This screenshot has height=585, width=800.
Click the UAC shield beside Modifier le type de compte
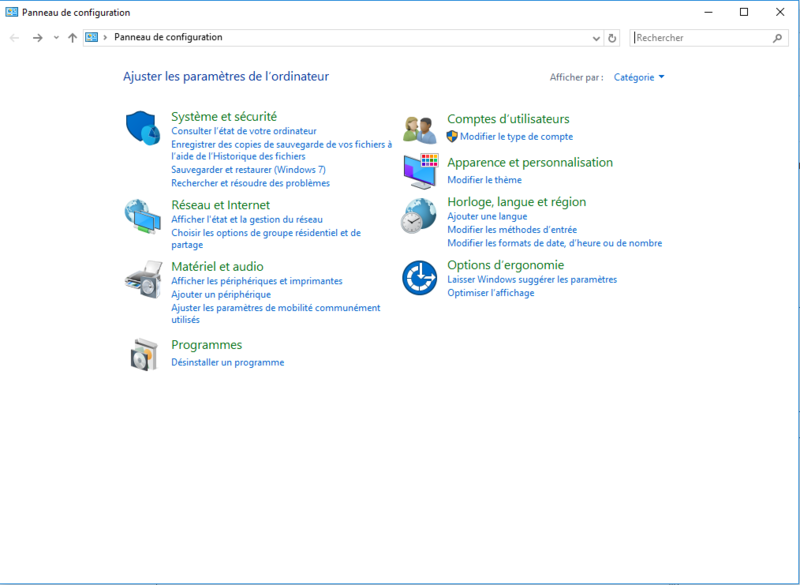tap(452, 137)
